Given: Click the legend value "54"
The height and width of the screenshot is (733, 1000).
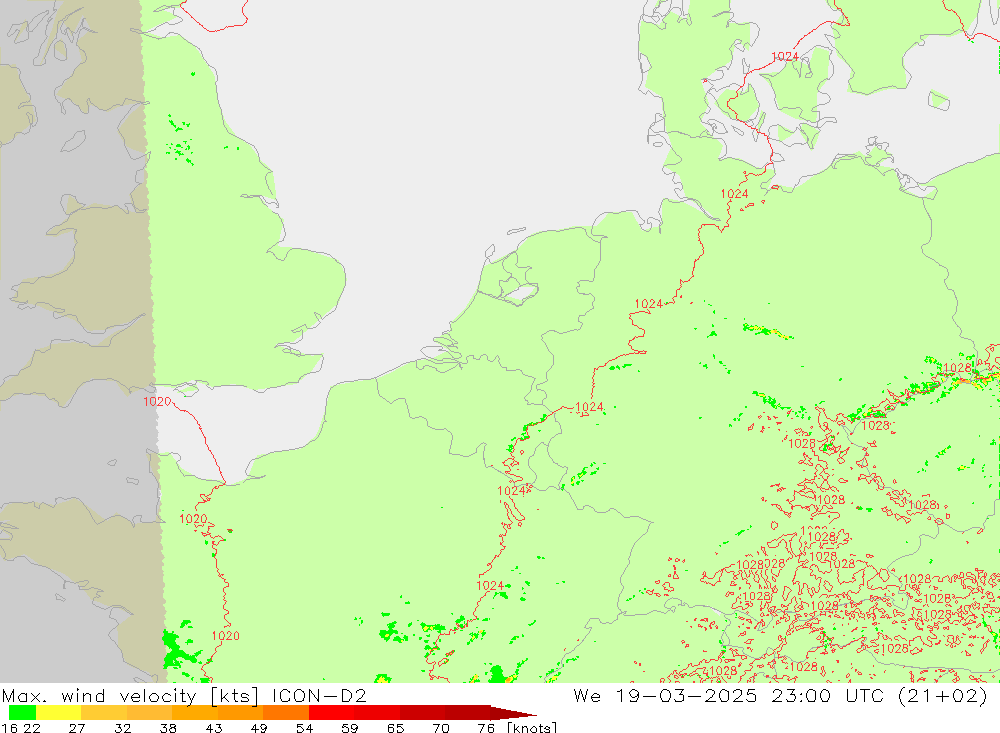Looking at the screenshot, I should tap(304, 728).
